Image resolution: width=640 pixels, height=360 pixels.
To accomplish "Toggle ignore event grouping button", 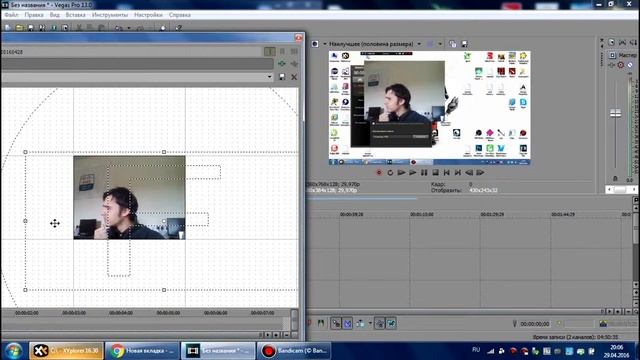I will tap(391, 324).
